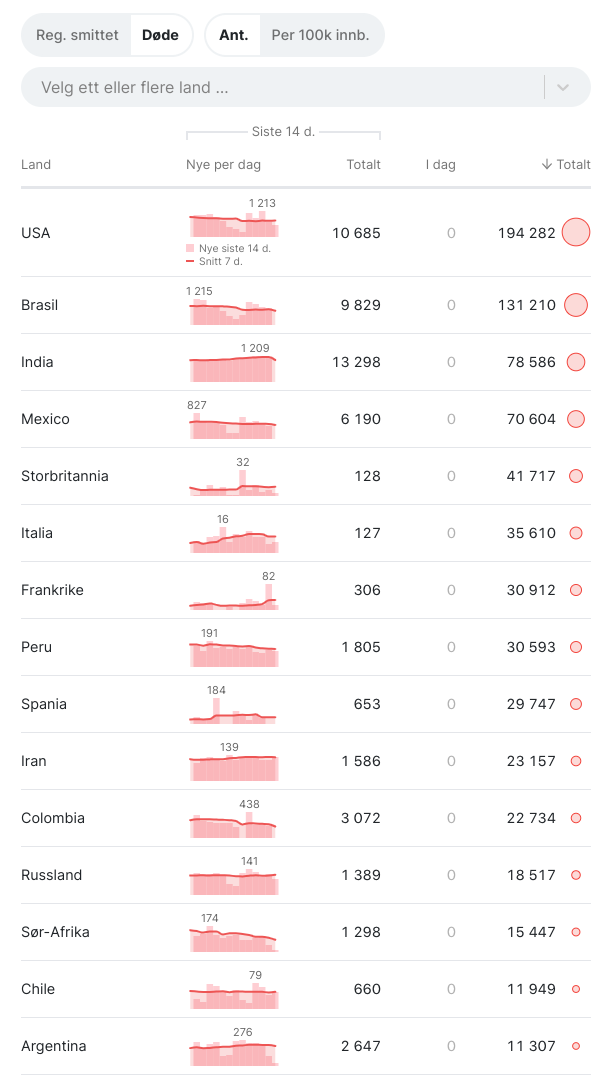Select the Døde toggle option
Screen dimensions: 602x1082
pos(160,35)
